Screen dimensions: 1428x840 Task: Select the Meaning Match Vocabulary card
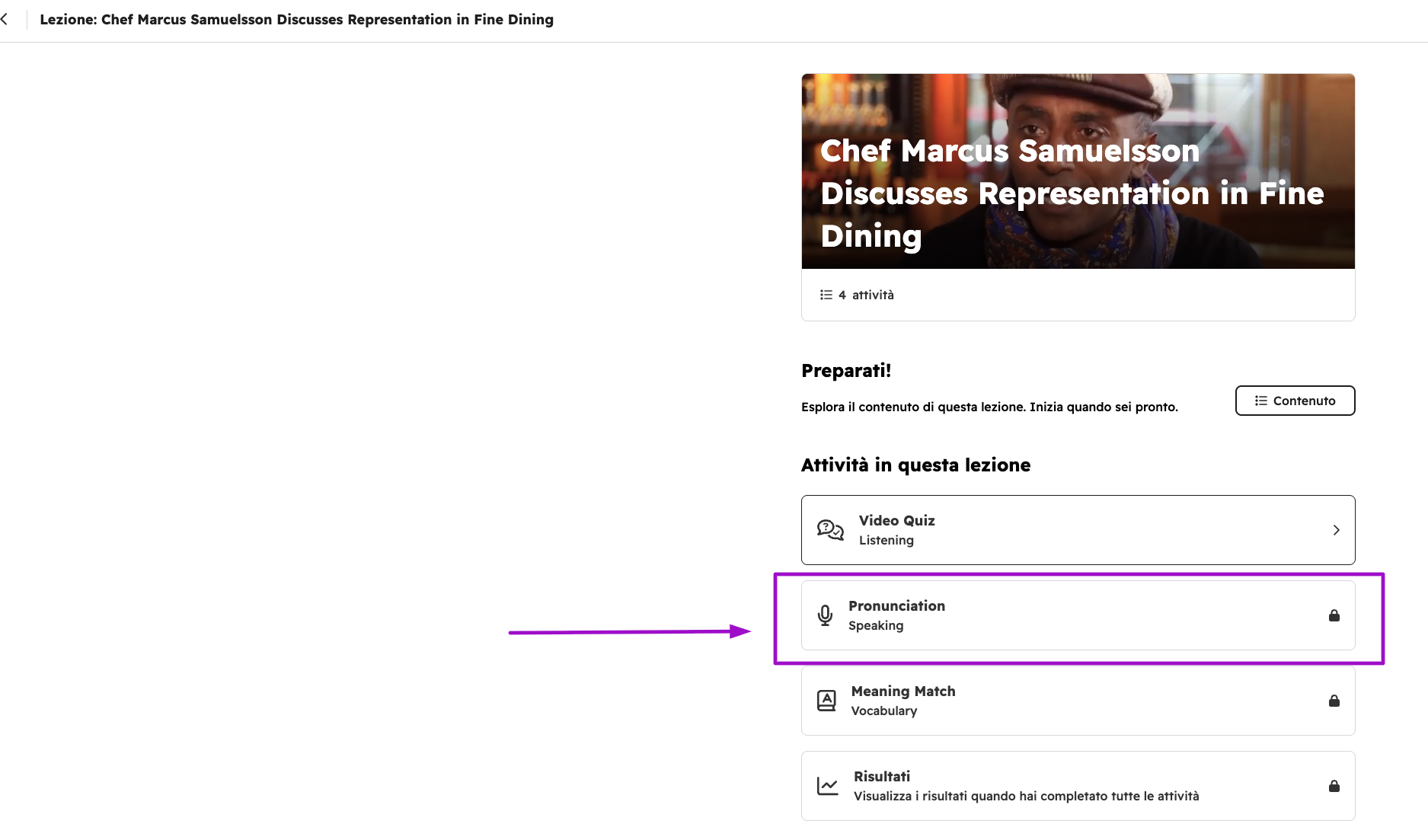(x=1078, y=701)
